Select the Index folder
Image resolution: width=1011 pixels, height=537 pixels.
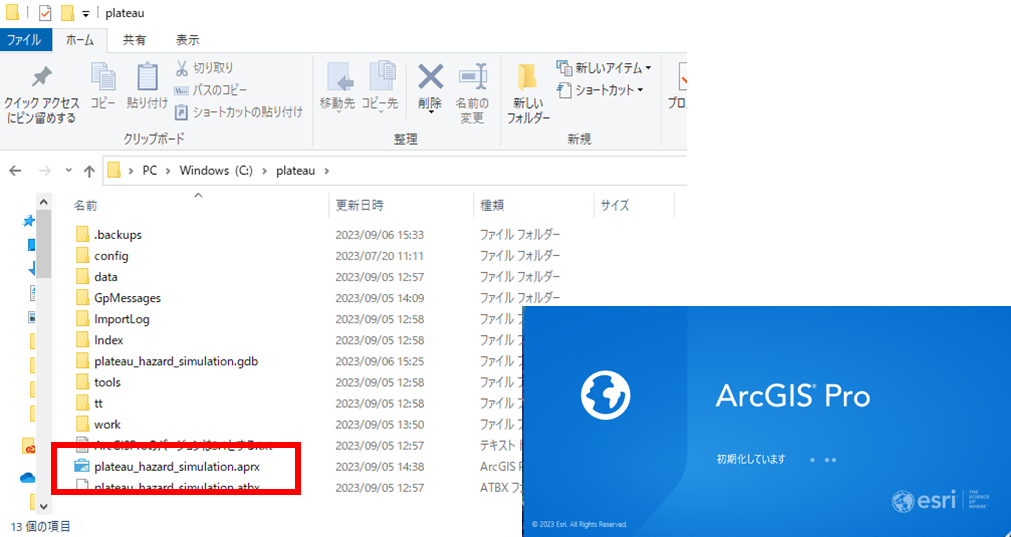click(108, 340)
